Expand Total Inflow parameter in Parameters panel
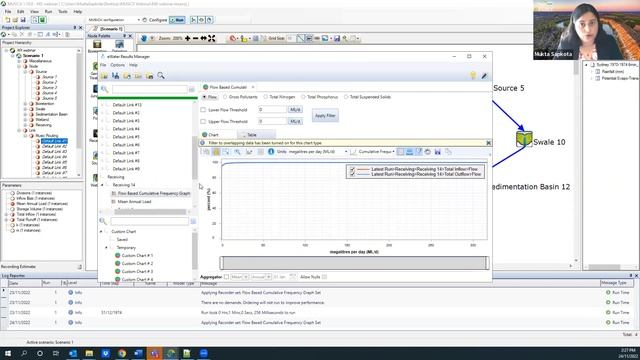This screenshot has height=360, width=640. (6, 214)
